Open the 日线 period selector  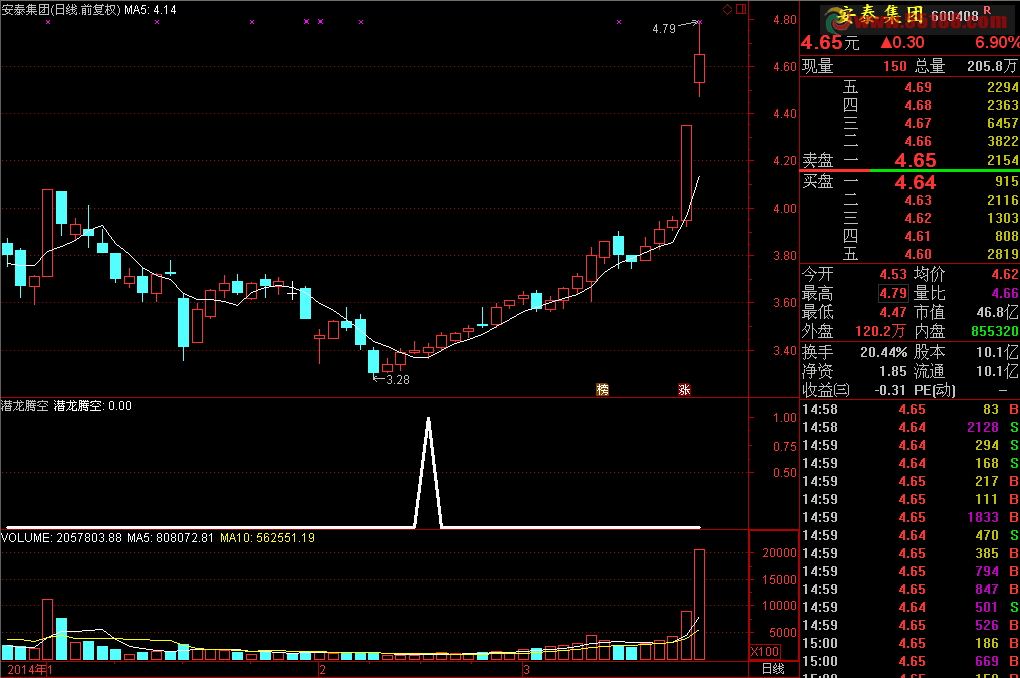click(773, 669)
